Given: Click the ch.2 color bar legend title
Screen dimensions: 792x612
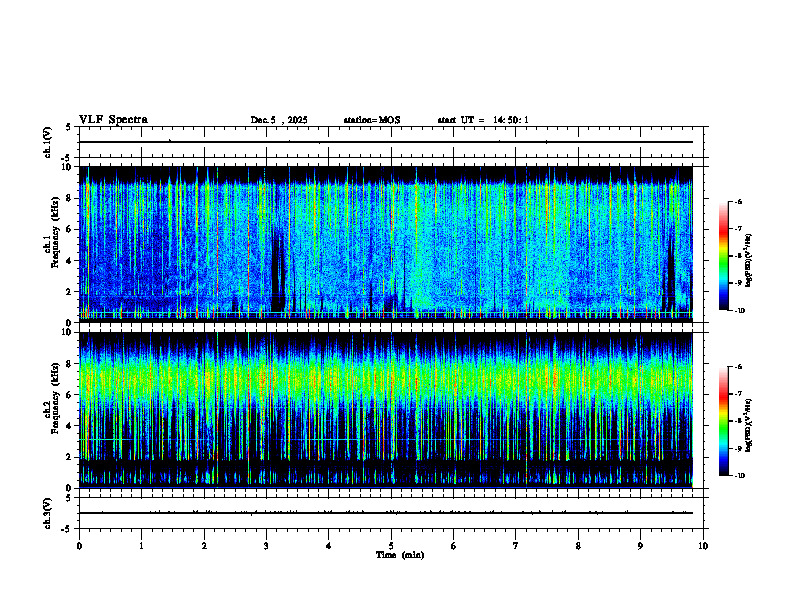Looking at the screenshot, I should tap(749, 425).
